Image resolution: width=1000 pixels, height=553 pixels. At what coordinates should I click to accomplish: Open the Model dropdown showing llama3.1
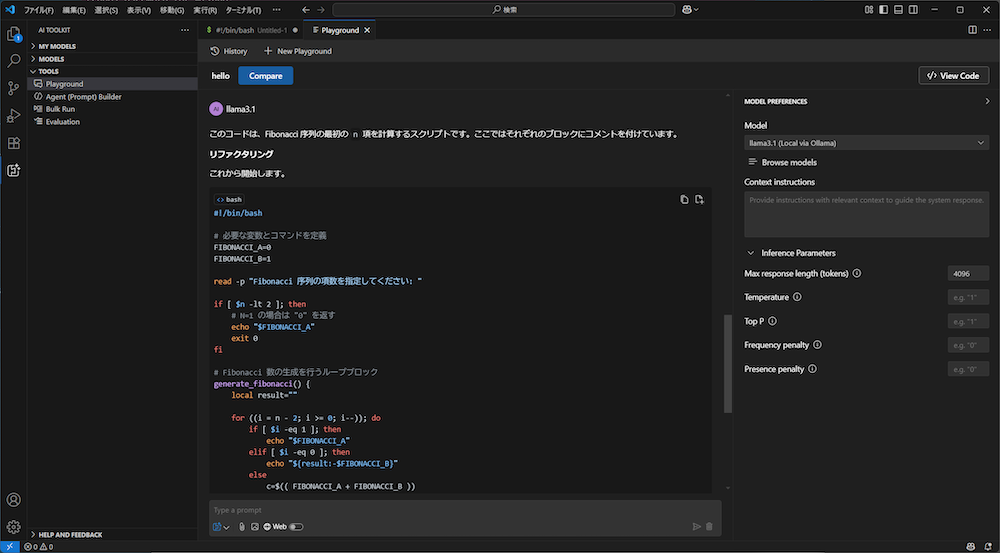(x=866, y=143)
